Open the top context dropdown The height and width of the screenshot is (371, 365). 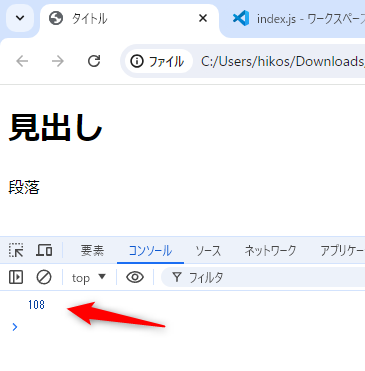coord(89,277)
